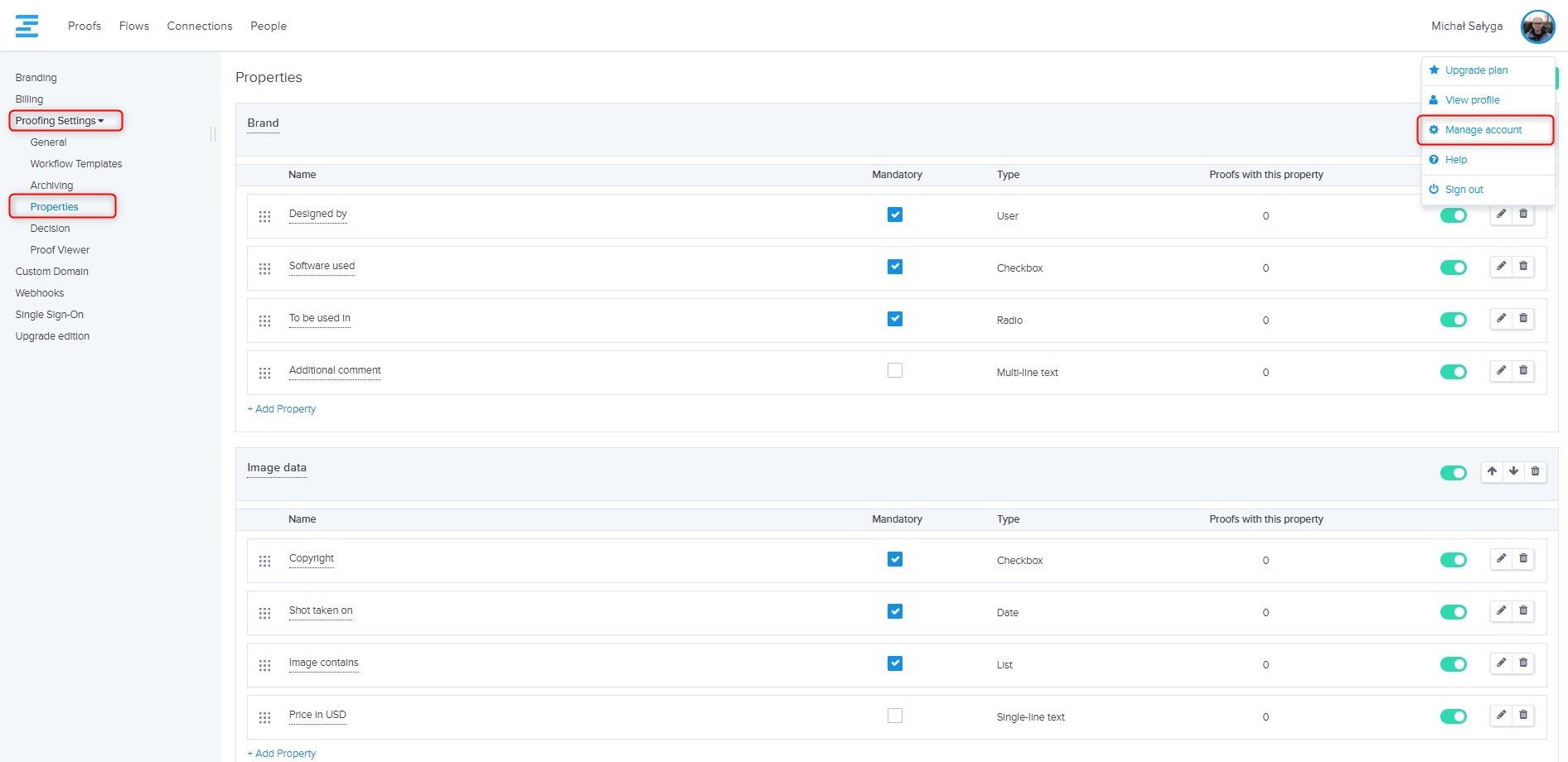The height and width of the screenshot is (762, 1568).
Task: Uncheck Mandatory for Designed by
Action: 895,215
